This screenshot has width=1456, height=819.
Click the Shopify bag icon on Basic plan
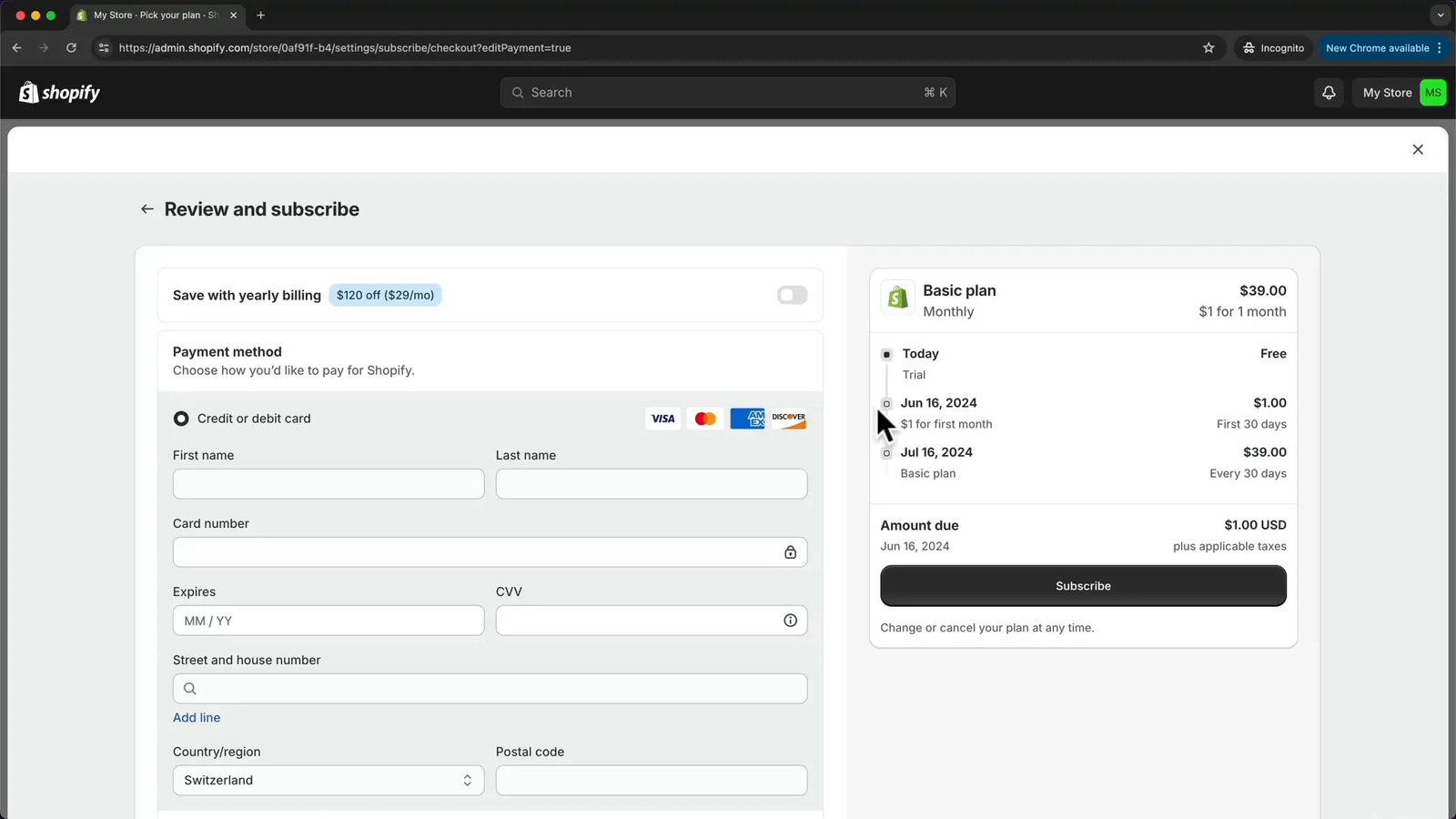(x=898, y=298)
